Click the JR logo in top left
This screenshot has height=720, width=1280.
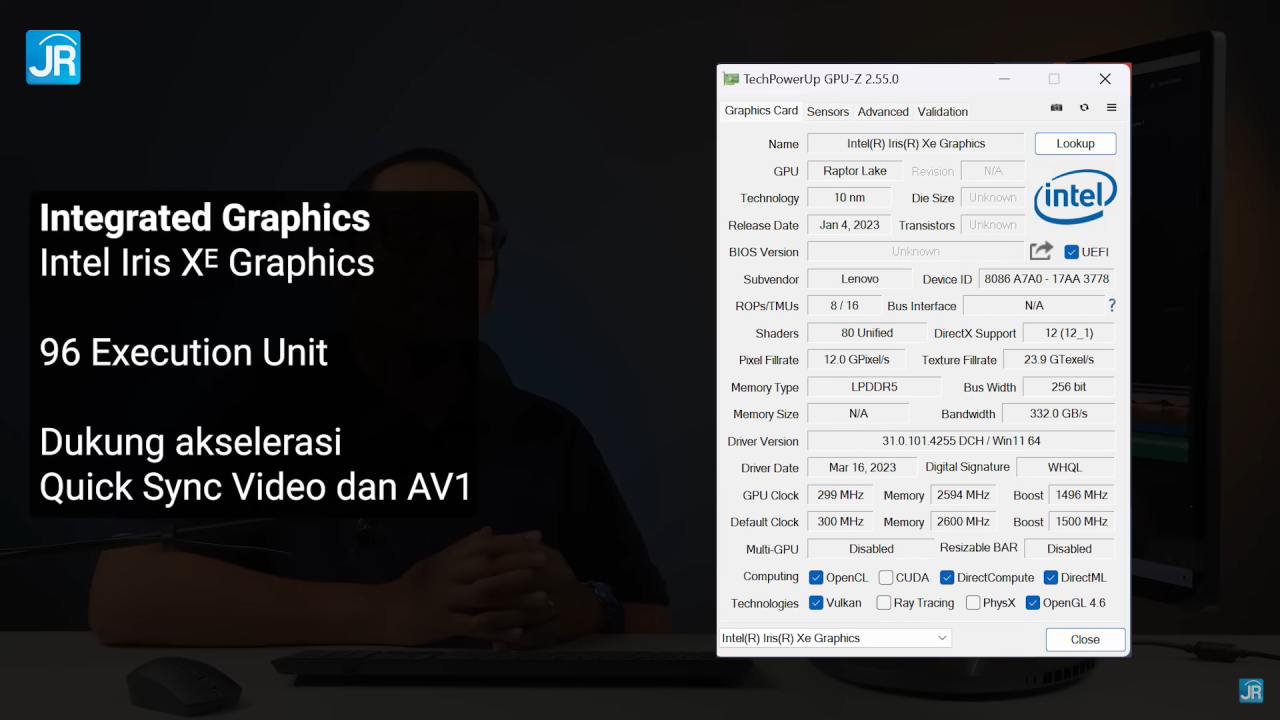pyautogui.click(x=53, y=57)
